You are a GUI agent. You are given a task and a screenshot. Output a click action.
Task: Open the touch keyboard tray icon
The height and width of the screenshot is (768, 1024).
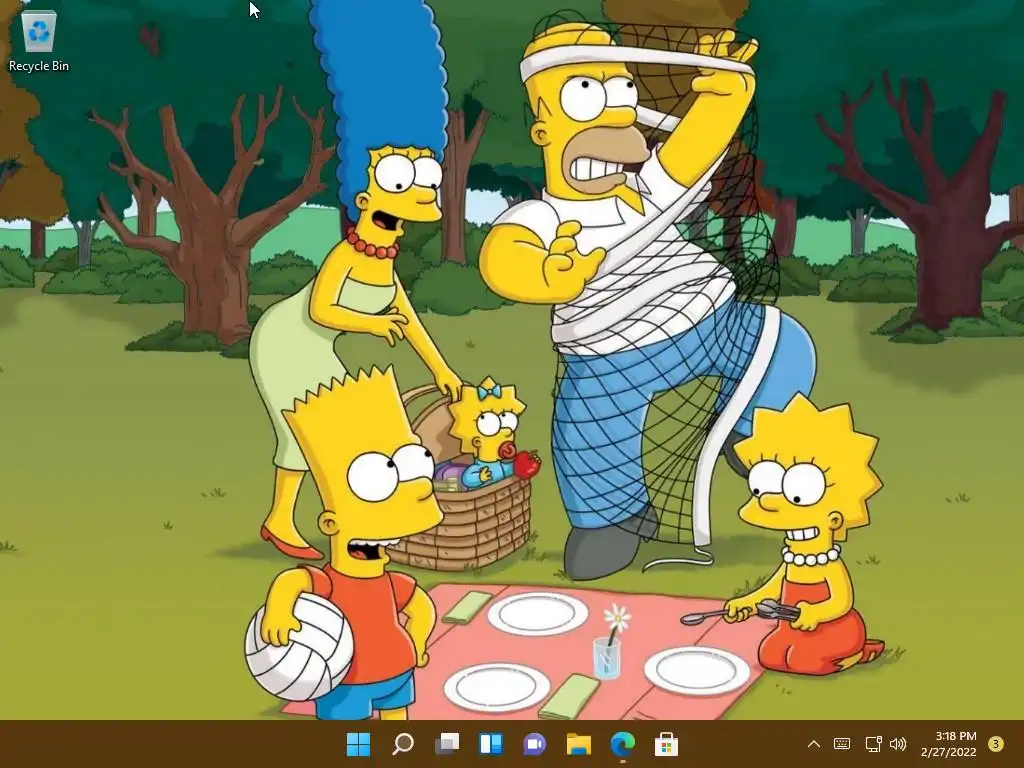pyautogui.click(x=842, y=744)
